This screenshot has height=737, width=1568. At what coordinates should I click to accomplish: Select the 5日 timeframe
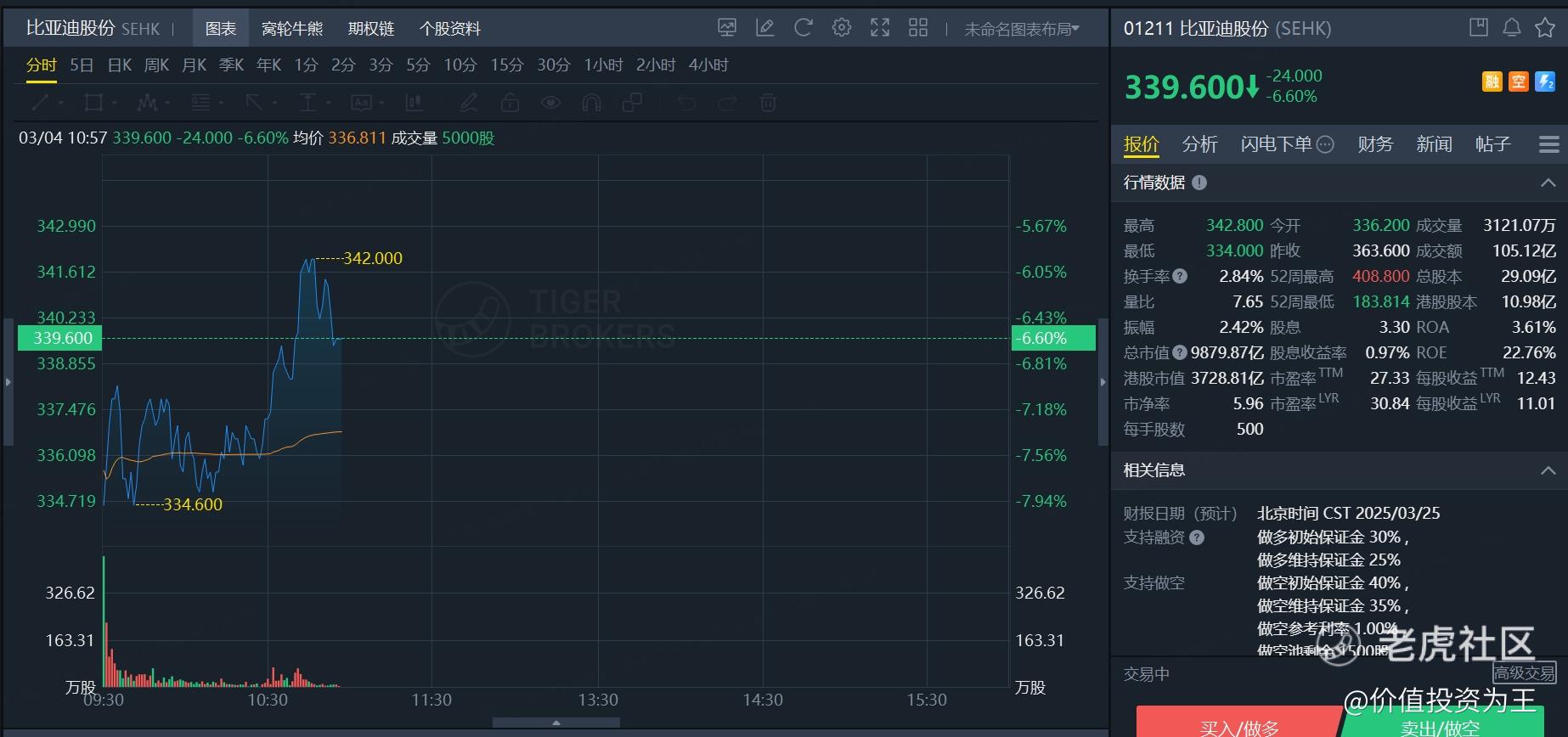[82, 65]
